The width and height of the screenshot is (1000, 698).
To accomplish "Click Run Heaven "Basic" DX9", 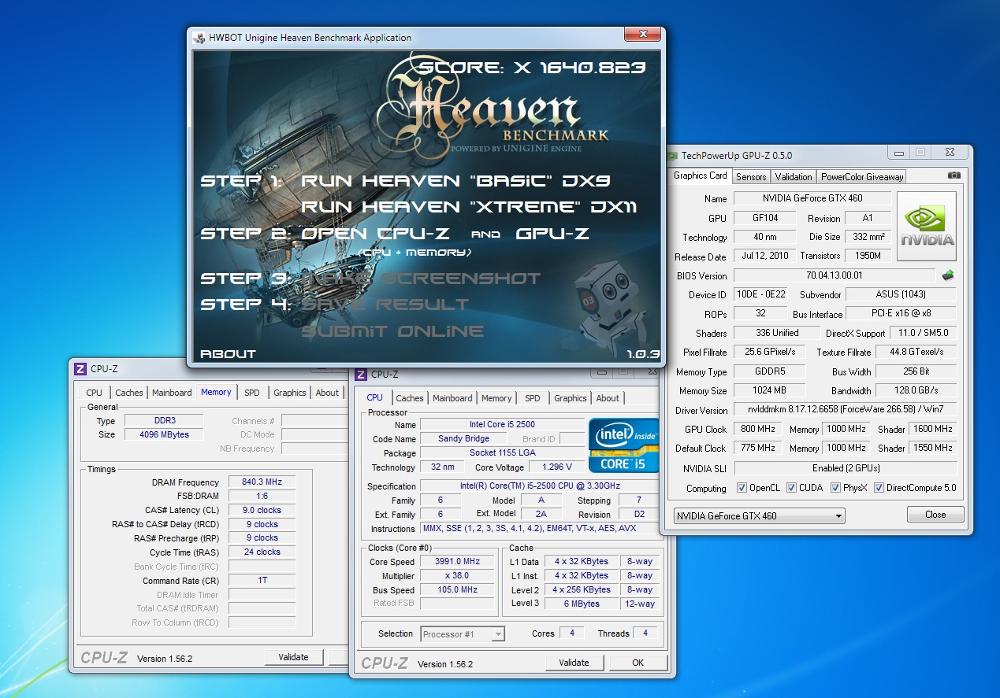I will [x=455, y=181].
